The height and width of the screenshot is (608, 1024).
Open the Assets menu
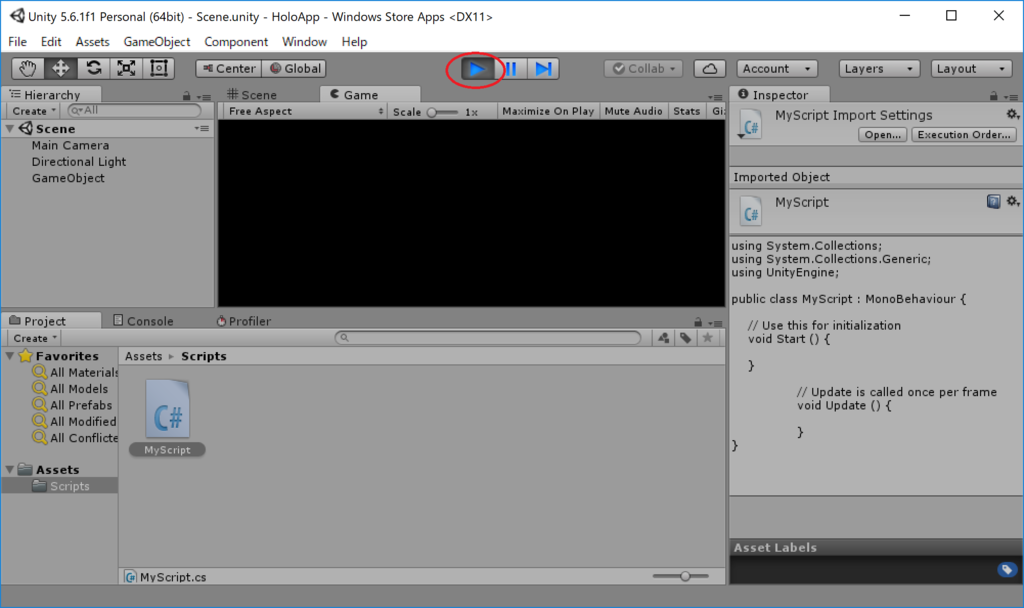coord(92,42)
